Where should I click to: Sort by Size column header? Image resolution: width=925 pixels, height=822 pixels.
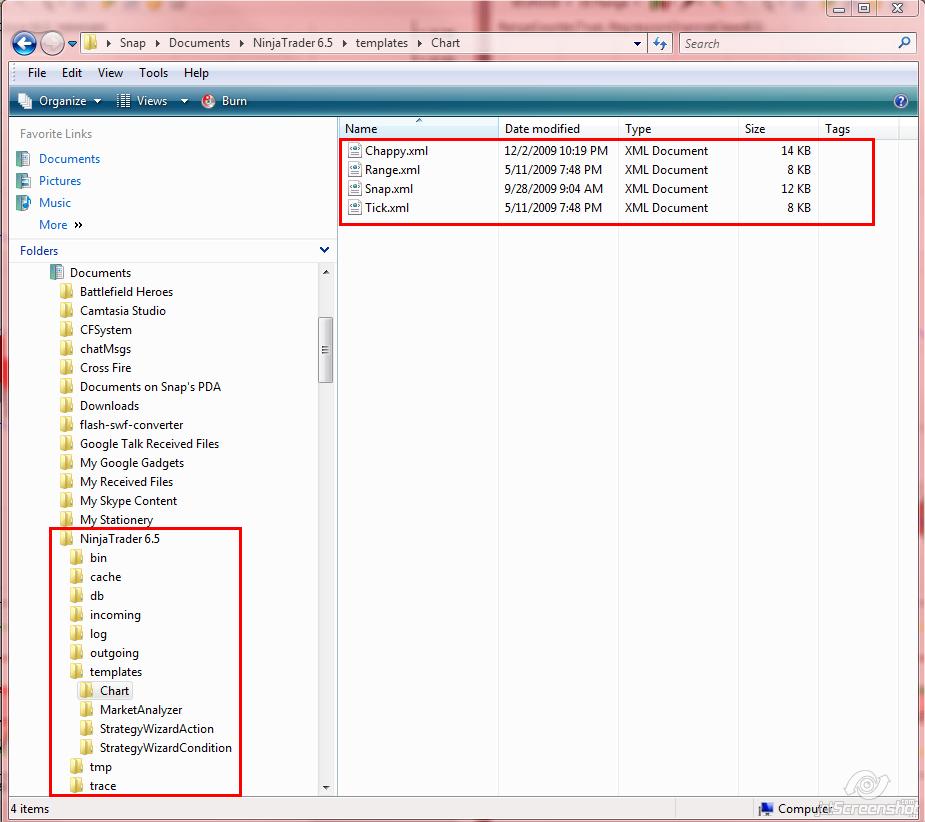778,129
